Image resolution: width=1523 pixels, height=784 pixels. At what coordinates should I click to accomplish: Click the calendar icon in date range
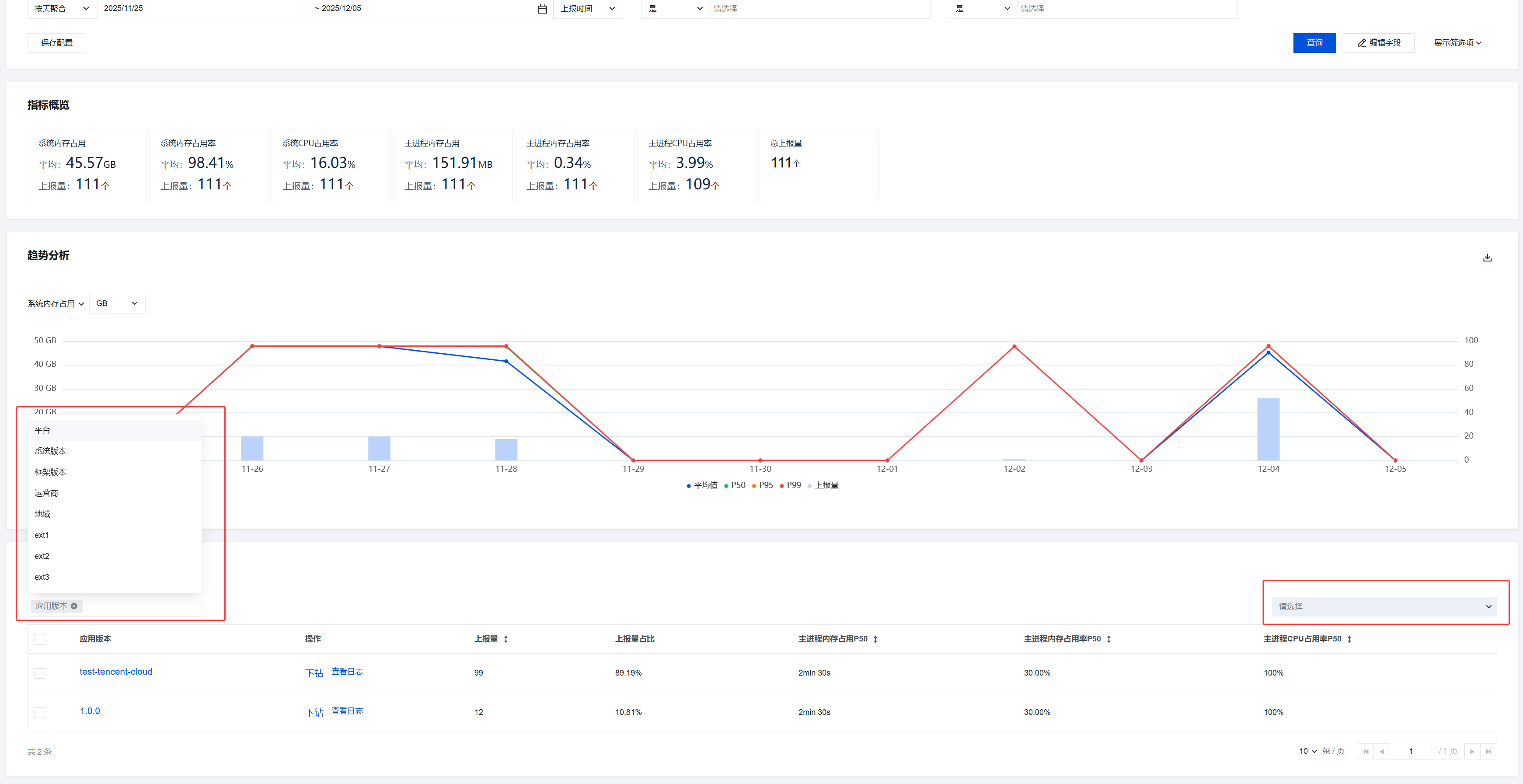pyautogui.click(x=542, y=9)
